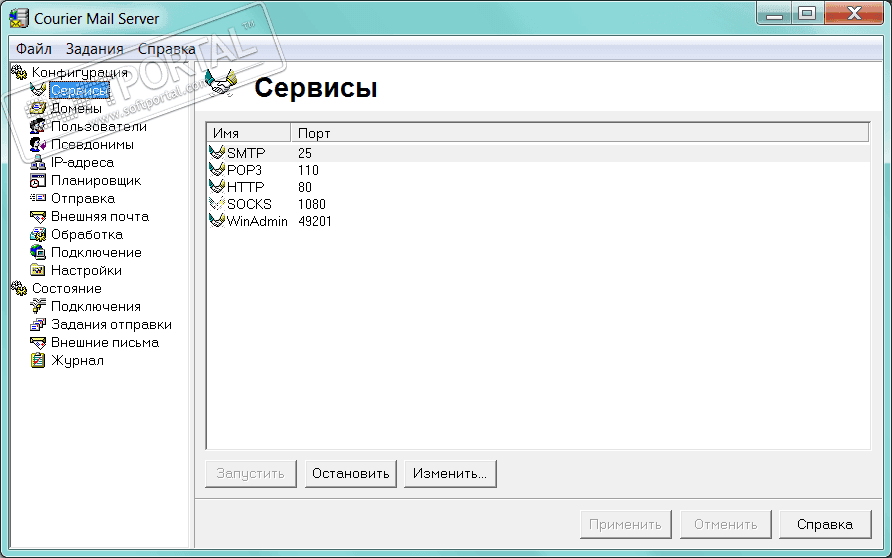Click the Courier Mail Server title bar icon

tap(19, 18)
